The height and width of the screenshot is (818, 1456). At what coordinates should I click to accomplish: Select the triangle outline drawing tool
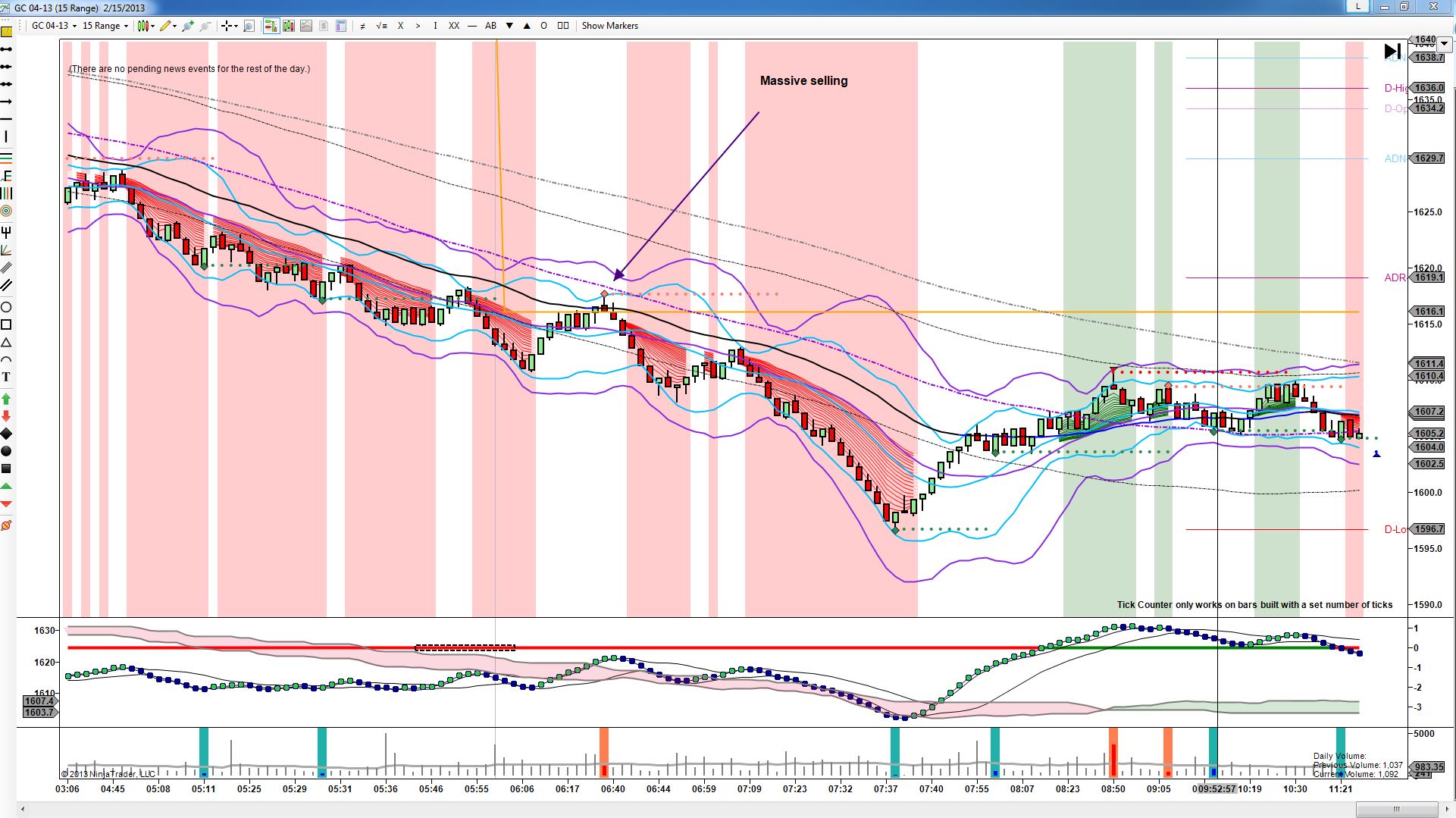[7, 343]
